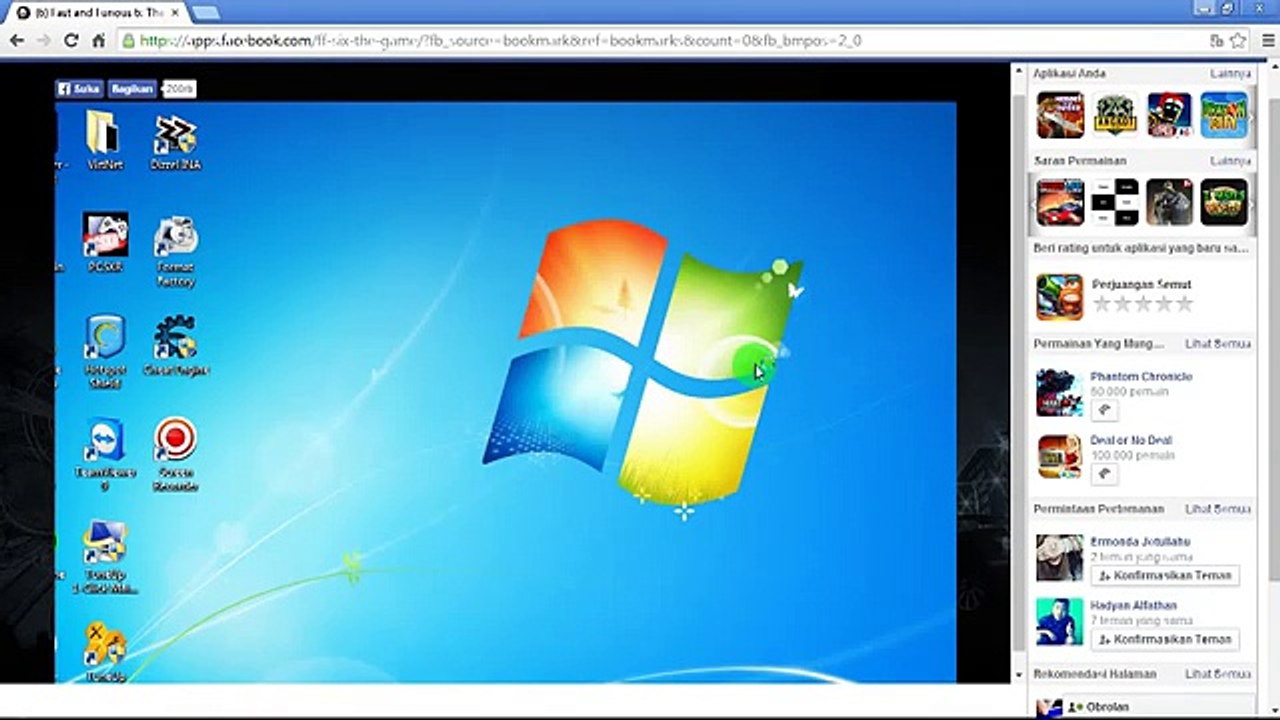Click Lihat Semua for Rekomendasi Halaman
Screen dimensions: 1280x720
[x=1218, y=674]
